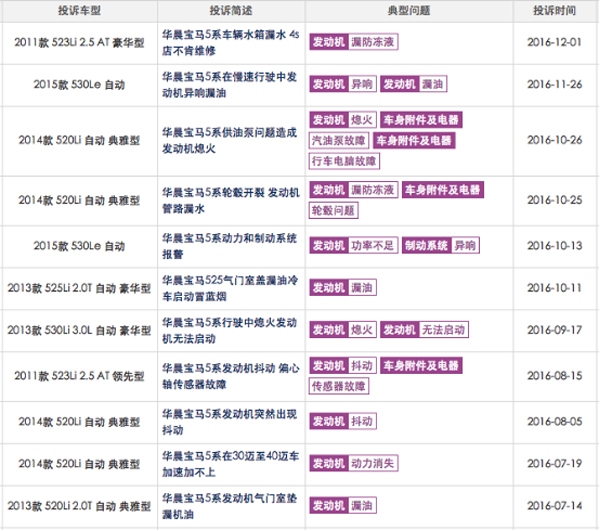Open complaint 华晨宝马5系动力和制动系统报警
Screen dimensions: 600x531
click(230, 246)
